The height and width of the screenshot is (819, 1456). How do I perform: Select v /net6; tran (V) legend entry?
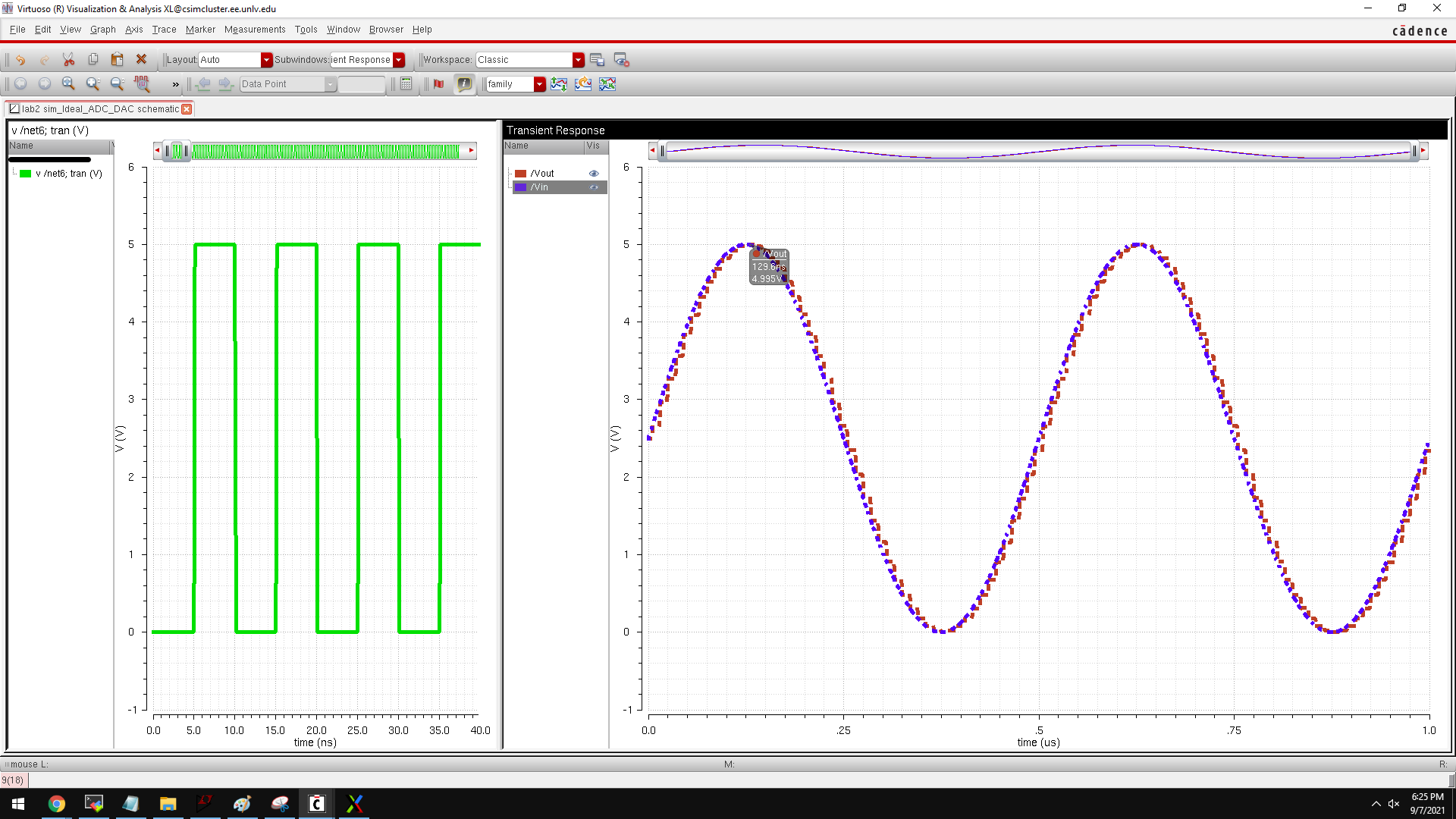point(68,174)
